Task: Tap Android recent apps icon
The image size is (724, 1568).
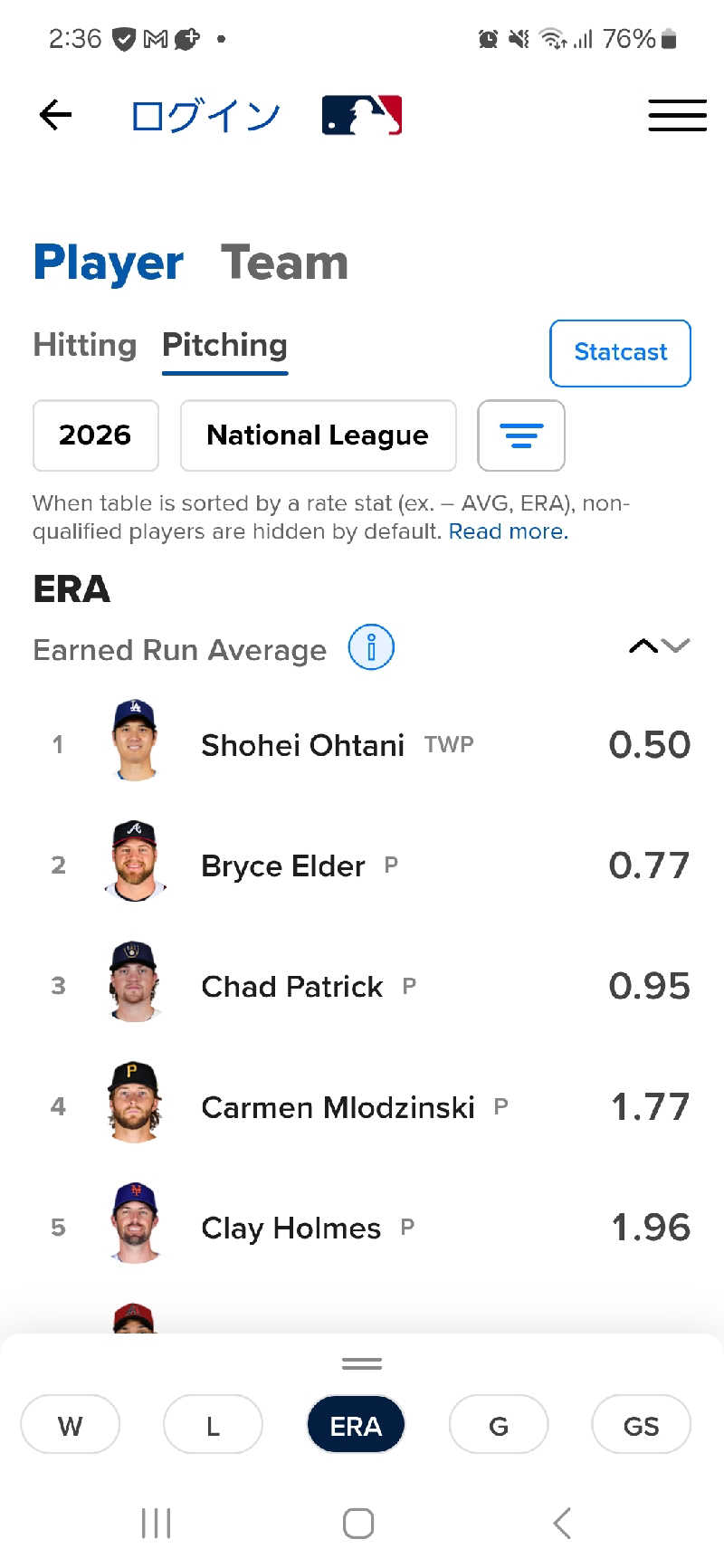Action: click(x=157, y=1523)
